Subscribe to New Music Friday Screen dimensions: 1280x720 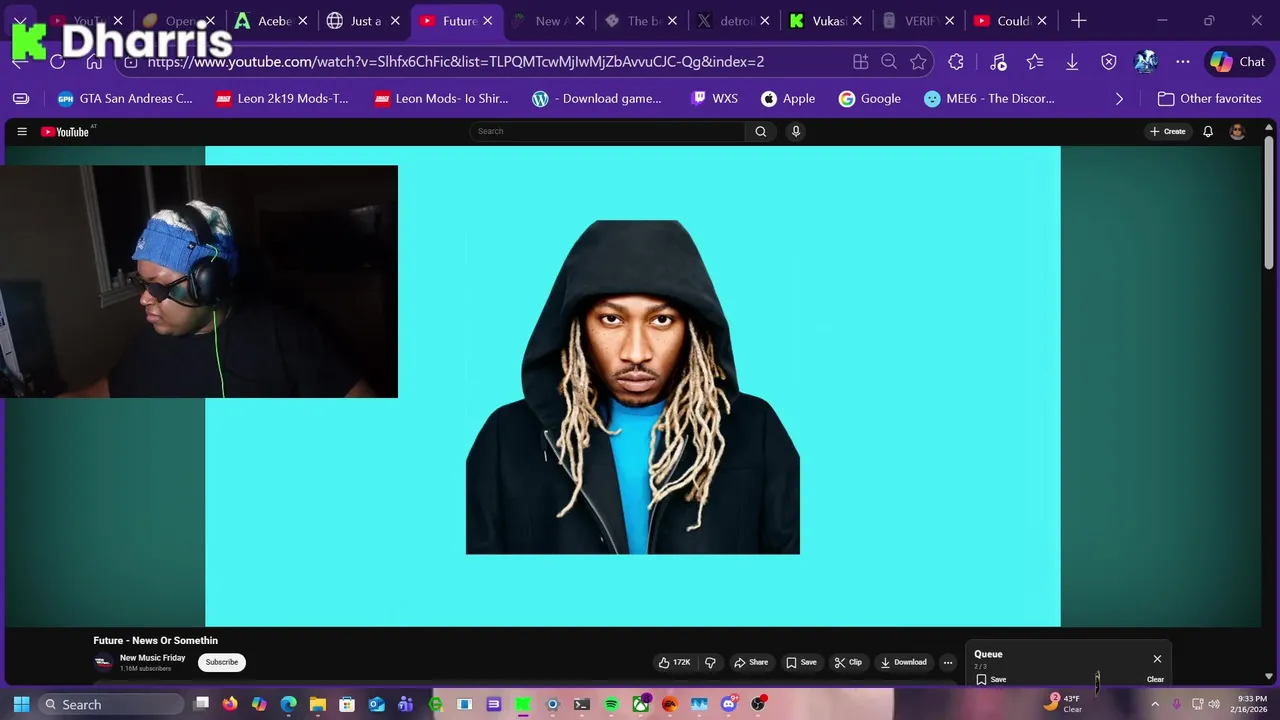(222, 662)
